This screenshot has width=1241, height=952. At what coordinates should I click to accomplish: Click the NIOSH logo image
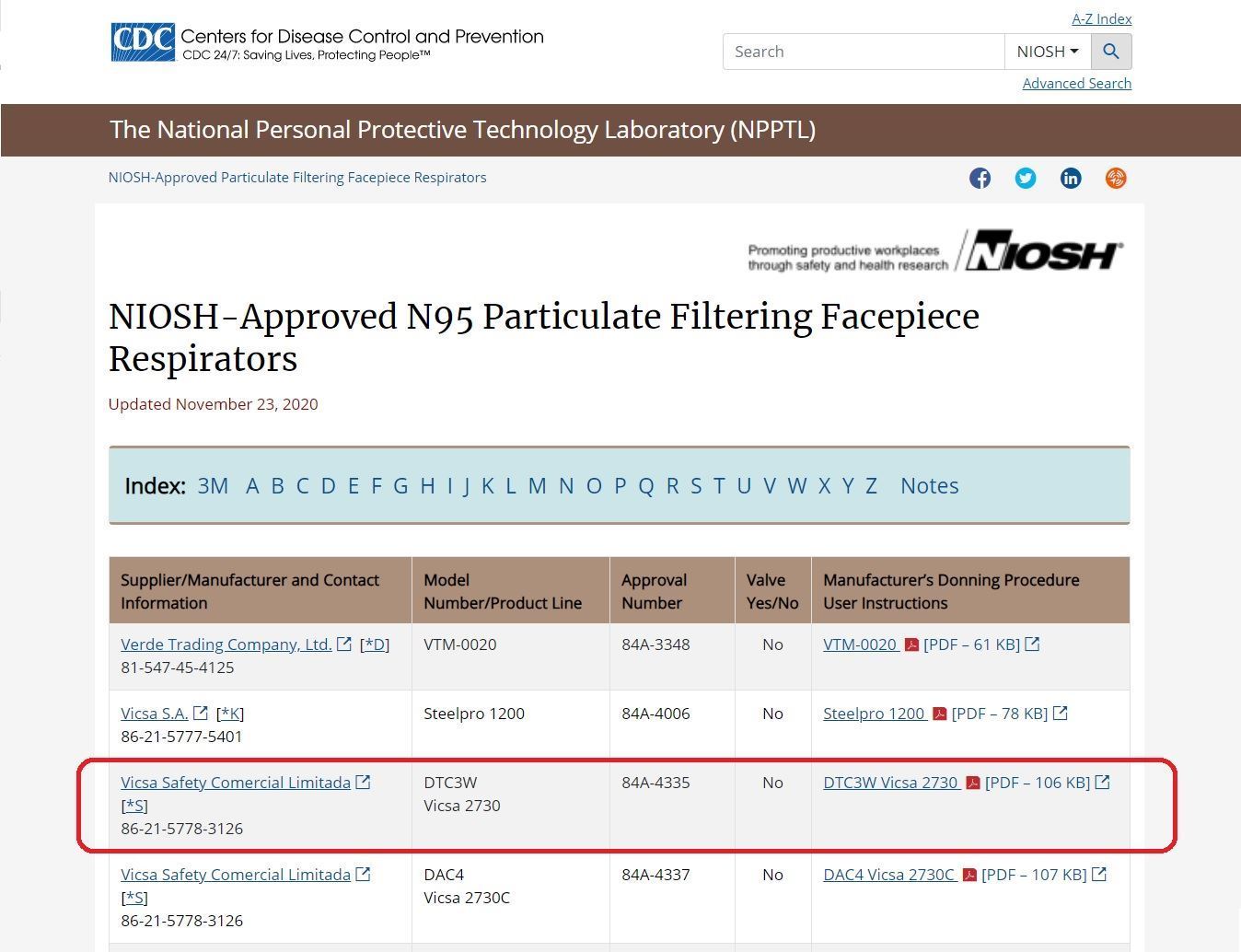935,251
